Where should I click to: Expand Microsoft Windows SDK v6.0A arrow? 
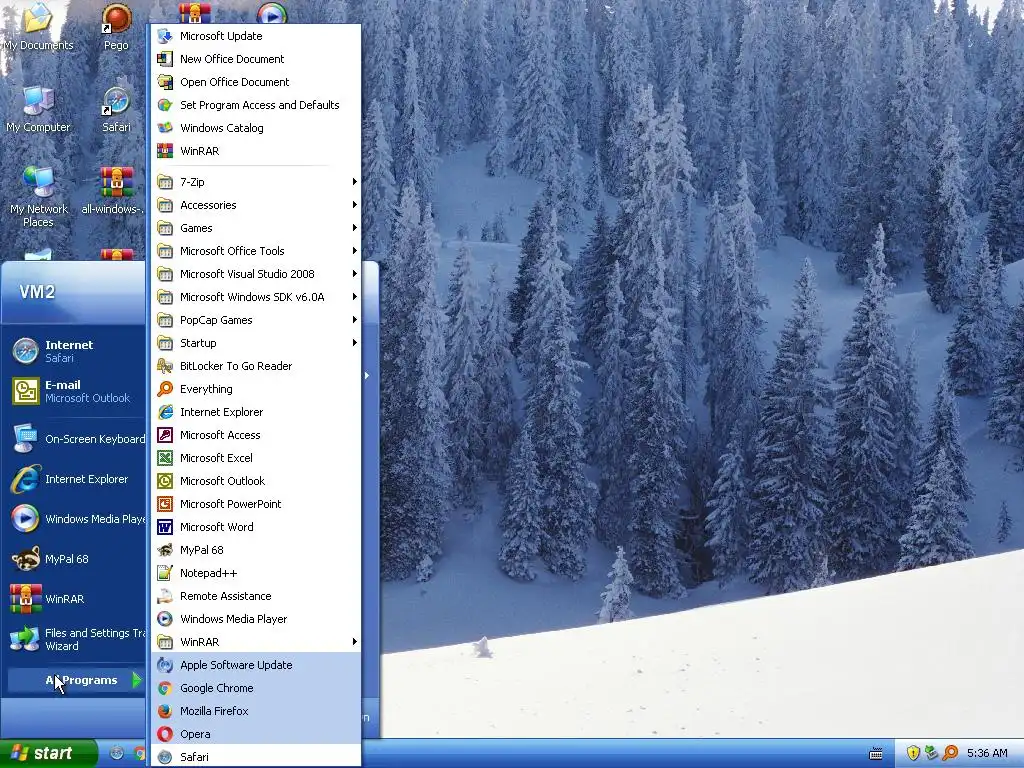354,296
